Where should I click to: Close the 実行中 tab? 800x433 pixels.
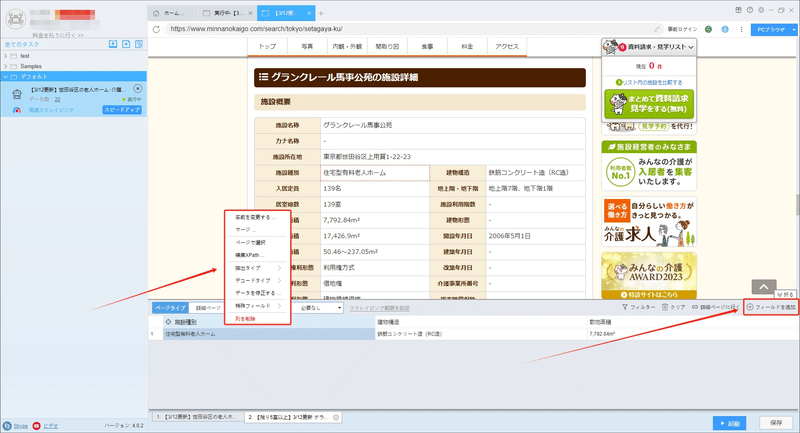tap(251, 13)
